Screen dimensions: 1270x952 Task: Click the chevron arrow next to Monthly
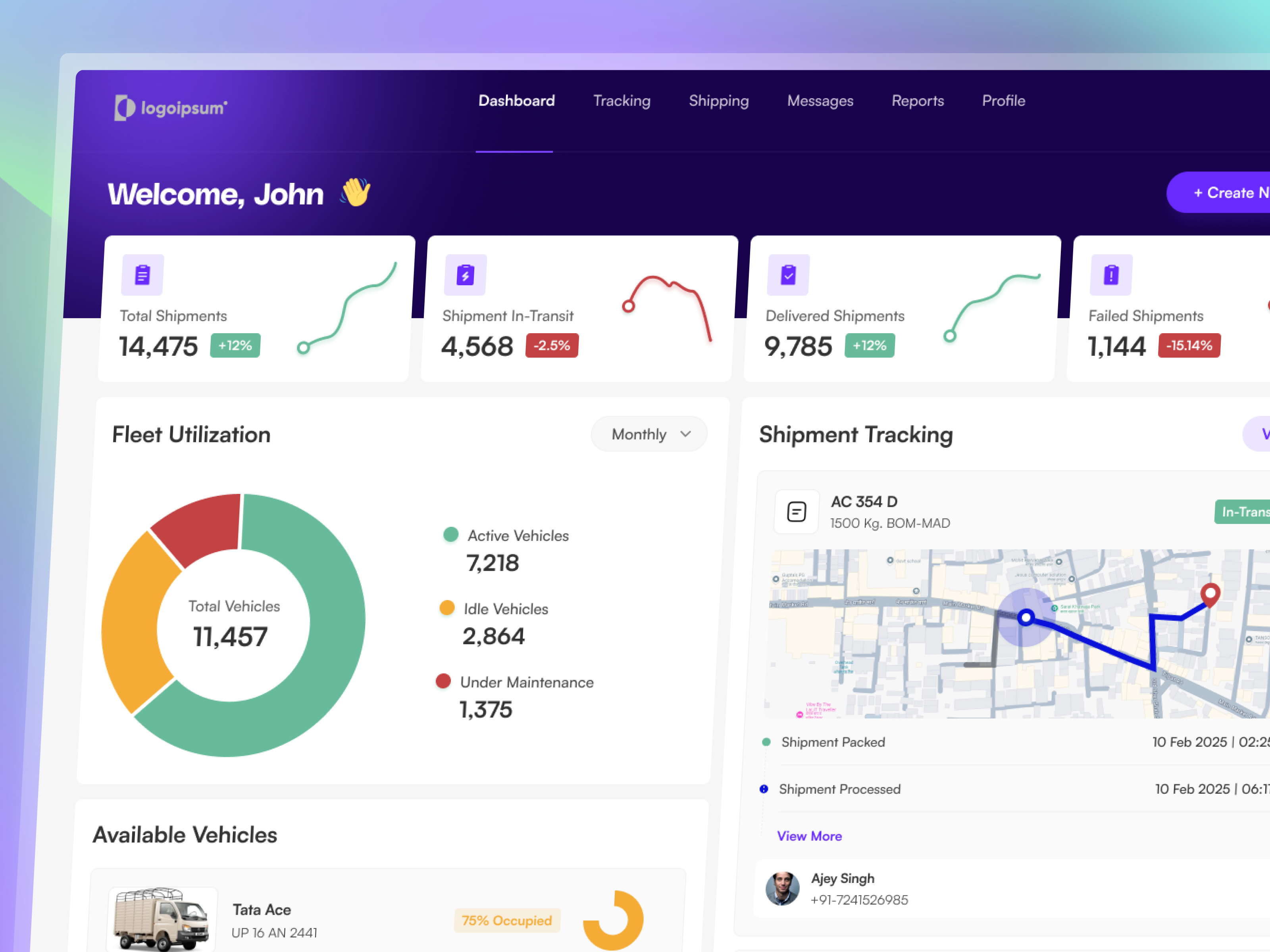tap(685, 434)
